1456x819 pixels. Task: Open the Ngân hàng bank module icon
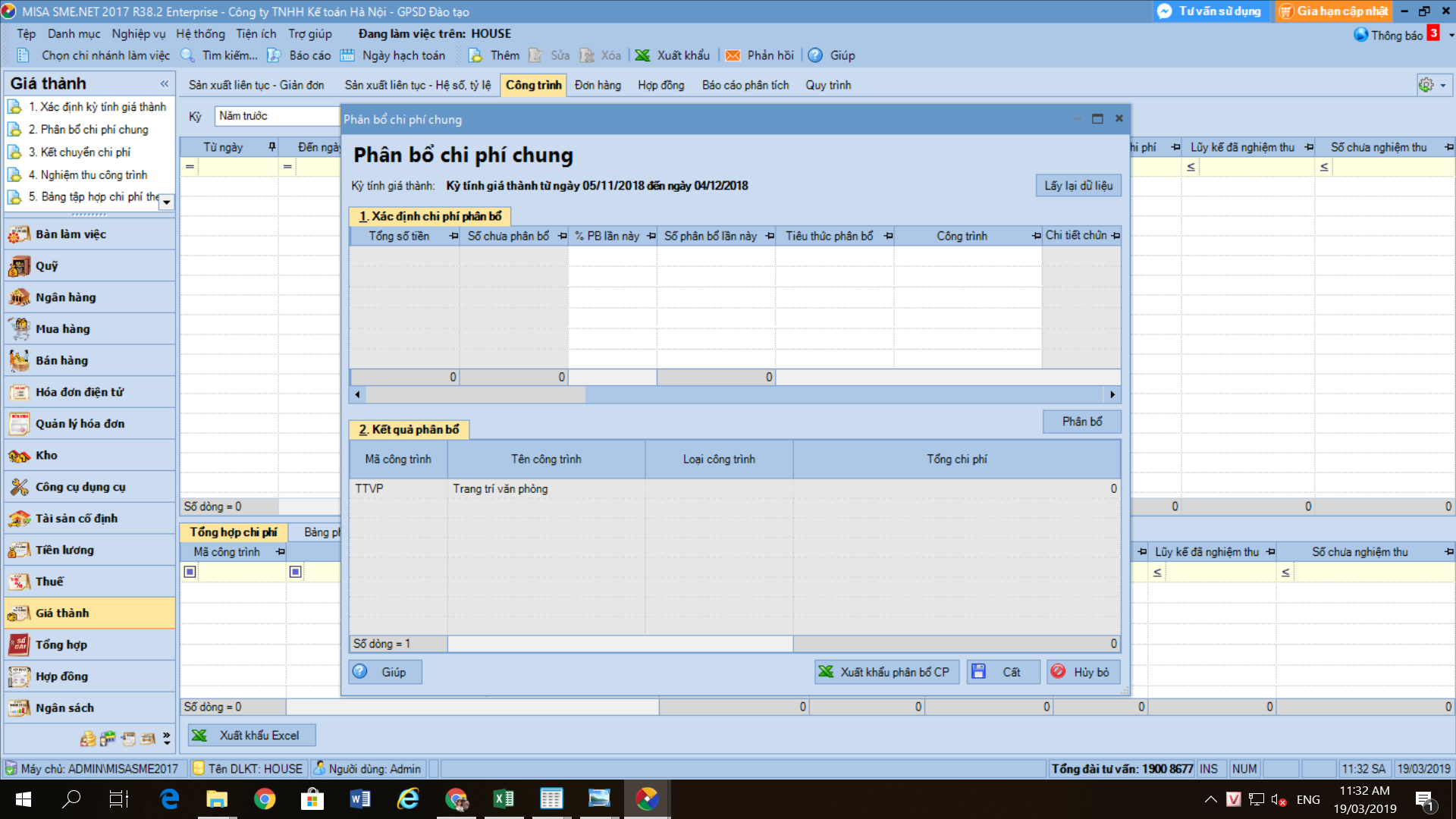click(20, 298)
